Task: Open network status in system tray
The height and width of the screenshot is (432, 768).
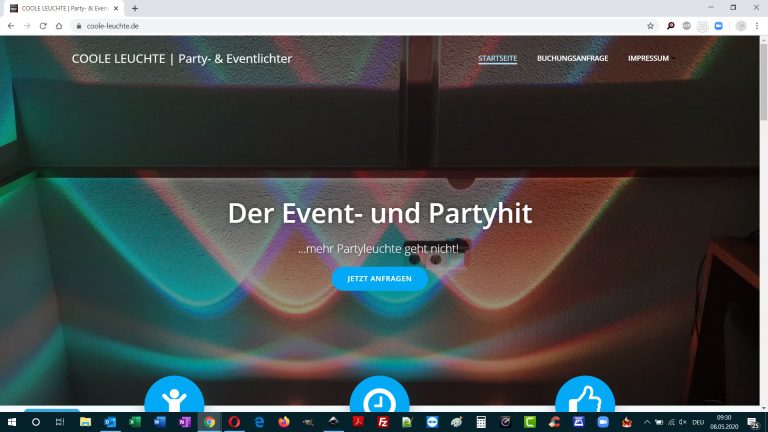Action: [x=671, y=422]
